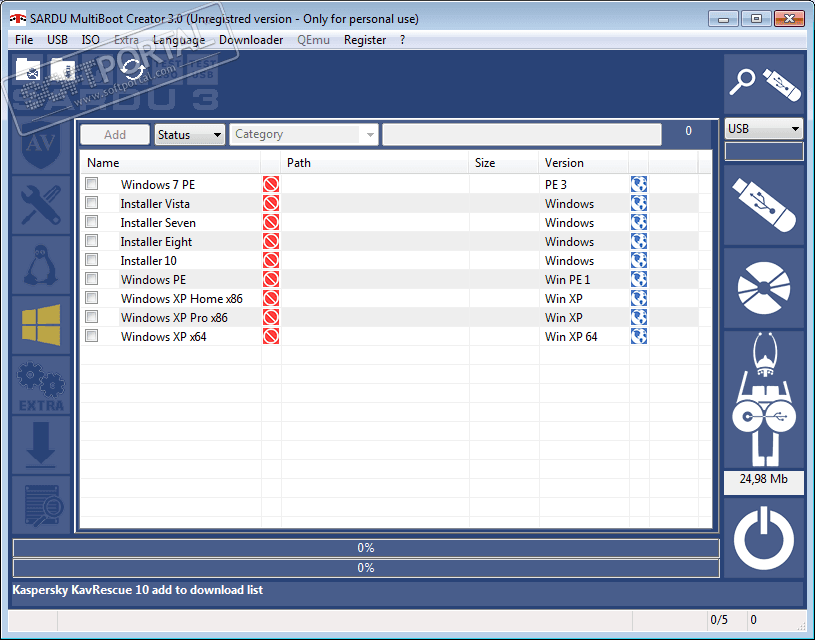Check the Installer Vista checkbox
This screenshot has height=640, width=815.
(x=92, y=203)
